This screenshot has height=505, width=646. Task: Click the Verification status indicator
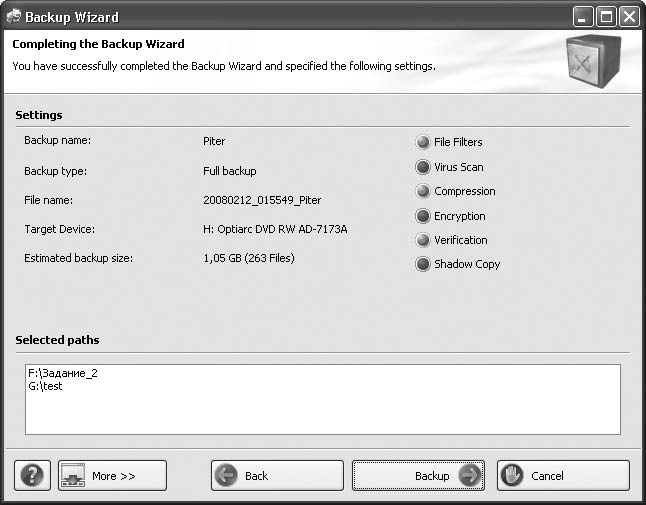(423, 240)
